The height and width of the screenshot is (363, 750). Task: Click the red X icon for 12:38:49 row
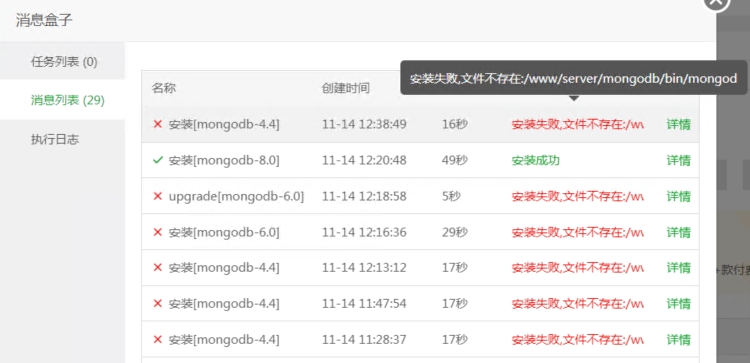pyautogui.click(x=157, y=124)
